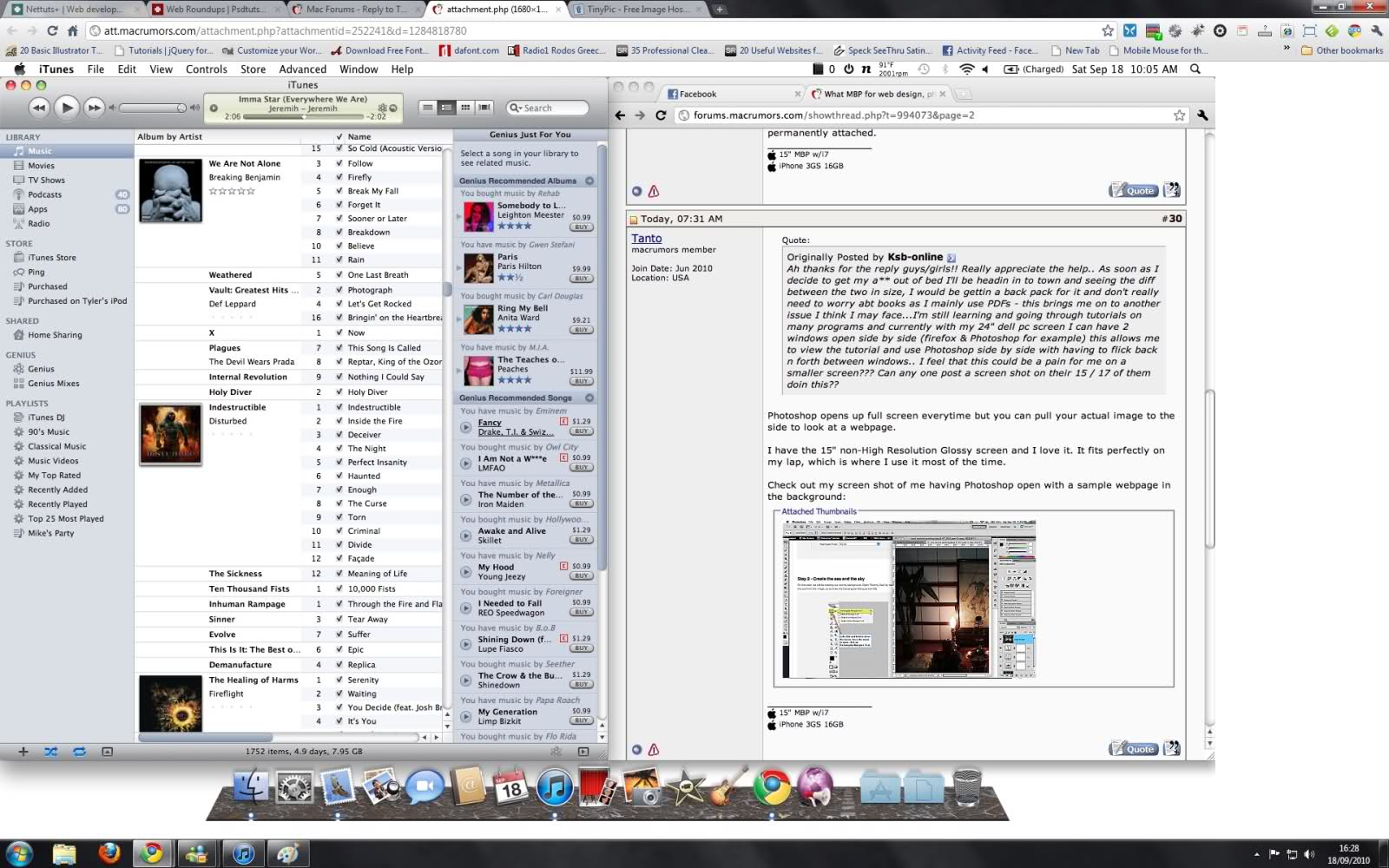Go home in the outer Windows Chrome toolbar
The image size is (1389, 868).
pyautogui.click(x=73, y=30)
